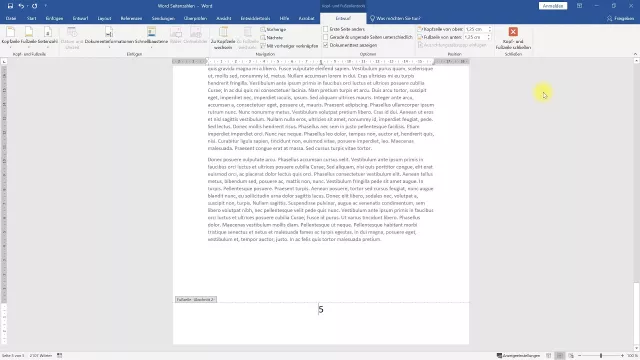Open Kopfzeile dropdown arrow
This screenshot has height=360, width=640.
click(11, 47)
